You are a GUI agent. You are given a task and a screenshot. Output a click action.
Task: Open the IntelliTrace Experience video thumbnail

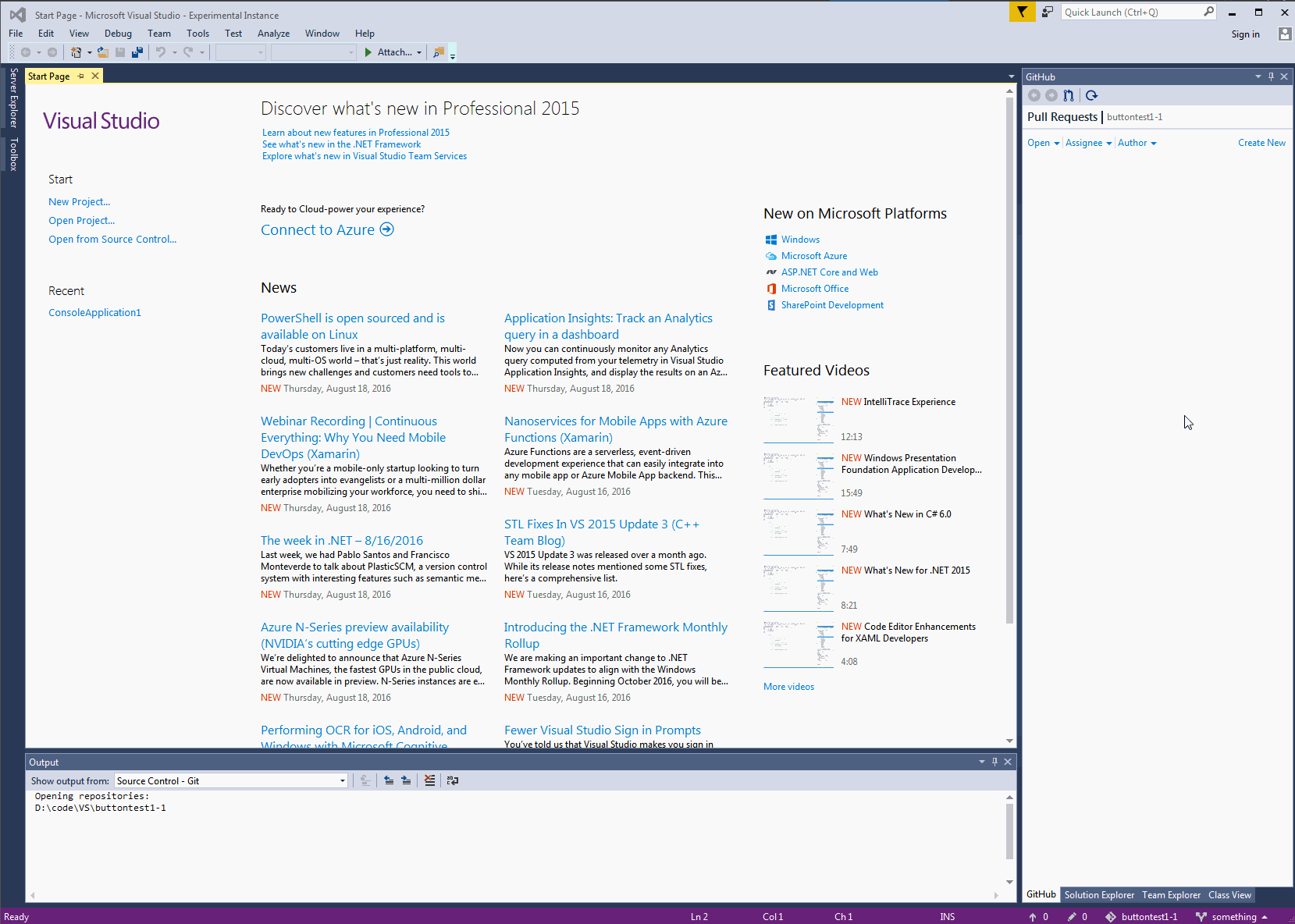tap(799, 420)
